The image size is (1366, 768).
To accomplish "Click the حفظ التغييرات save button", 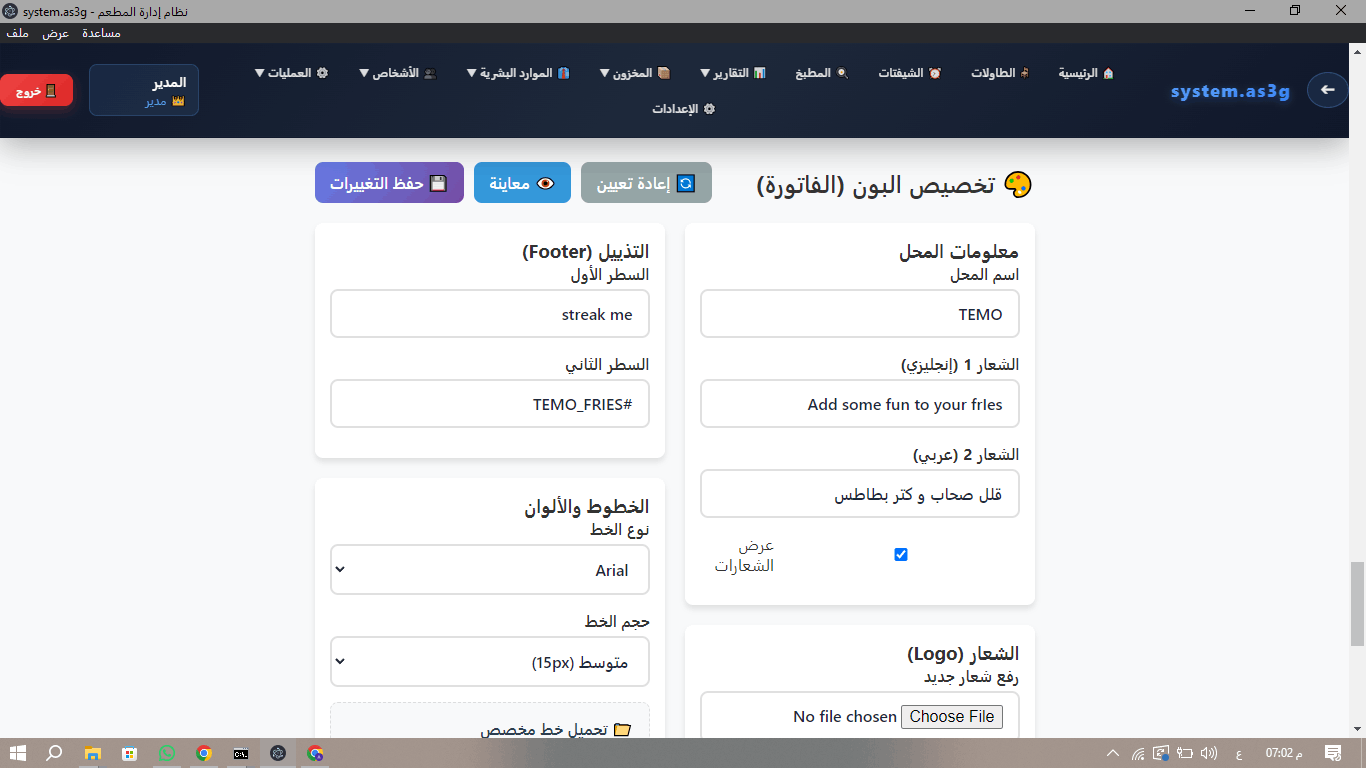I will tap(389, 182).
